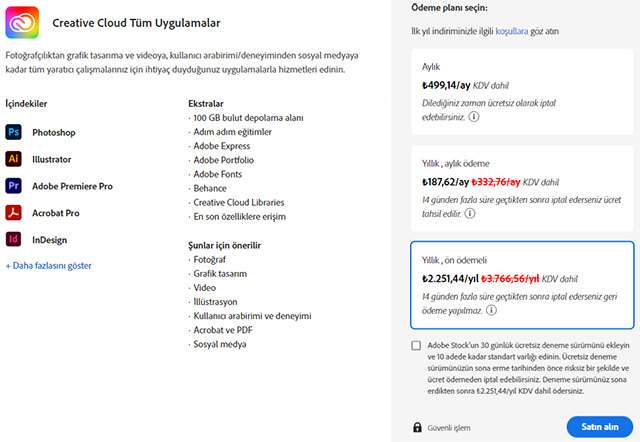
Task: Open info icon in Aylık plan
Action: tap(474, 116)
